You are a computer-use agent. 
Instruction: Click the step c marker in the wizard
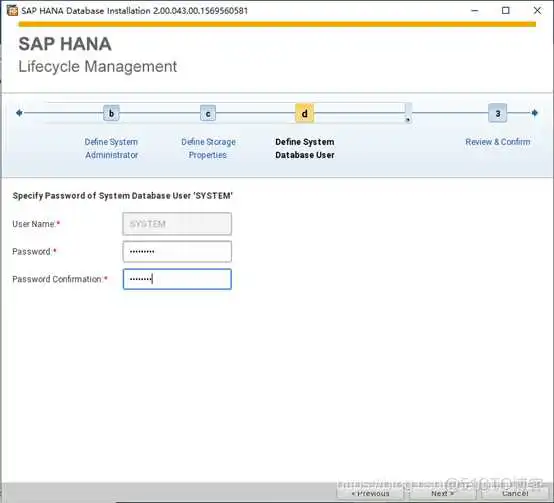208,113
